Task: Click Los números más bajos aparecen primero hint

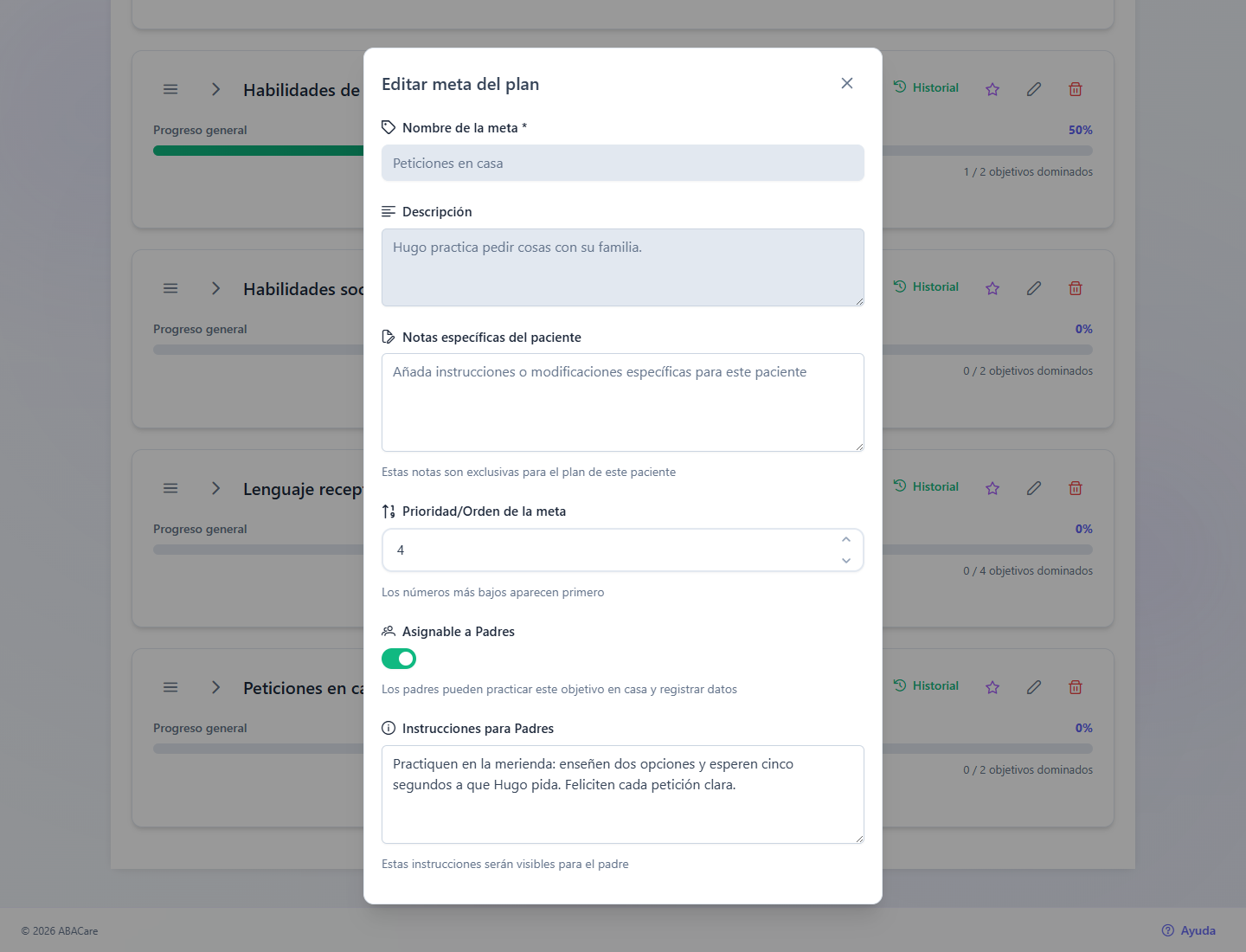Action: coord(493,592)
